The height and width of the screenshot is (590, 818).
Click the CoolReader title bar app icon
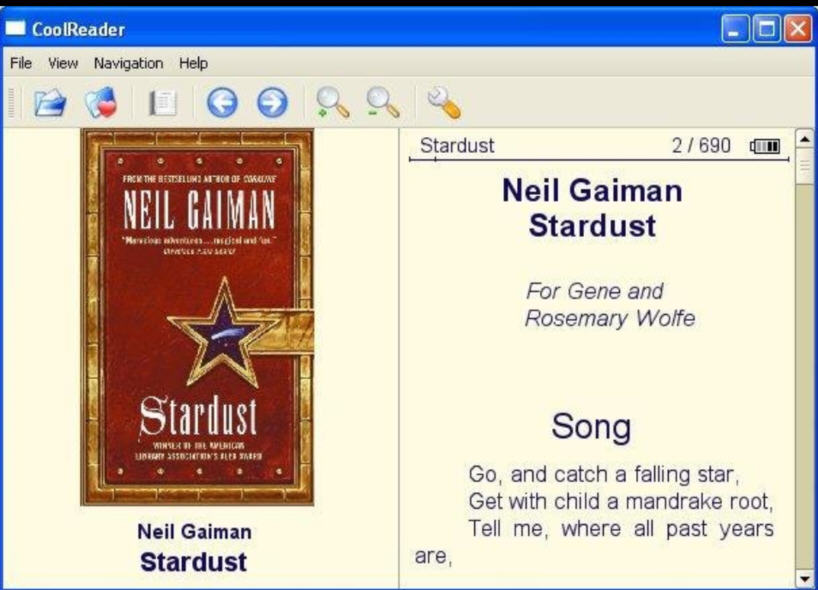point(15,28)
